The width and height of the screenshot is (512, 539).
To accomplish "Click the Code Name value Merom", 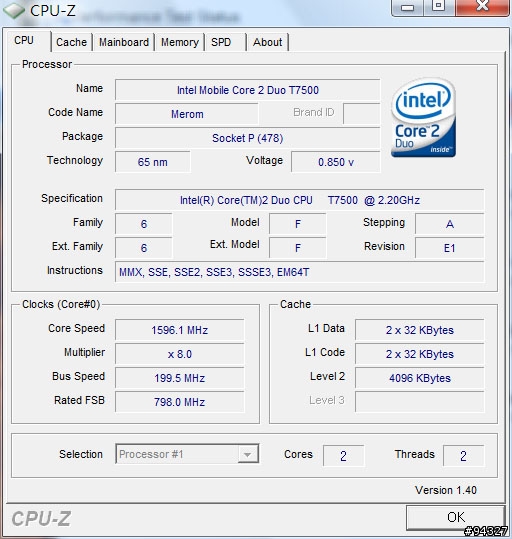I will click(x=187, y=114).
